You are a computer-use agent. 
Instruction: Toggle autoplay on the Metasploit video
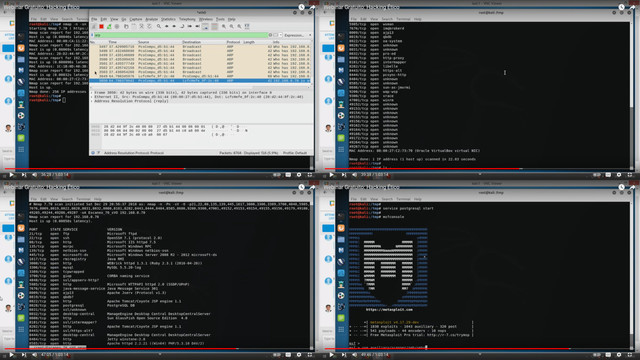597,355
